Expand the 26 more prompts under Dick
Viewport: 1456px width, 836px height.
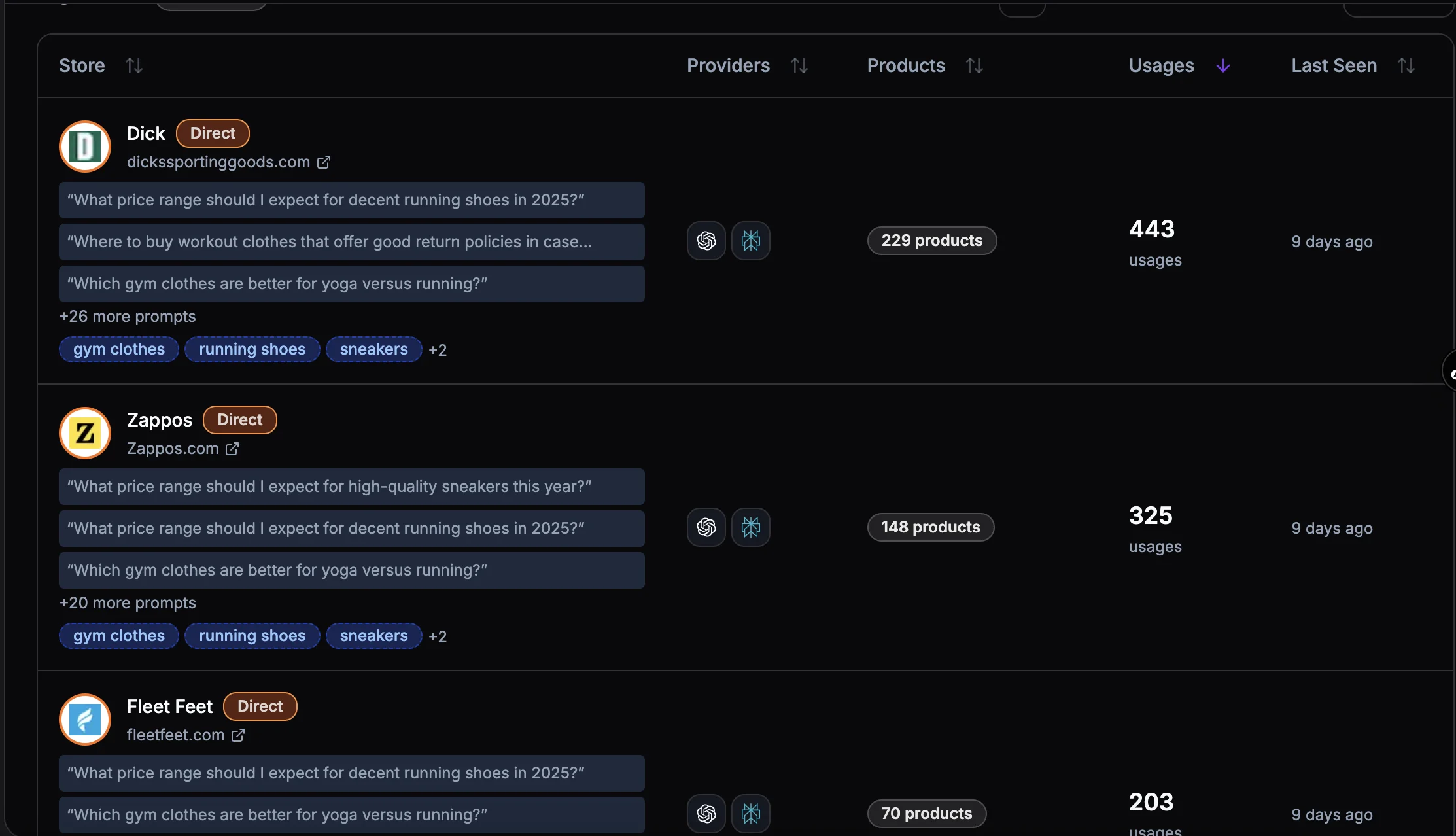tap(128, 316)
